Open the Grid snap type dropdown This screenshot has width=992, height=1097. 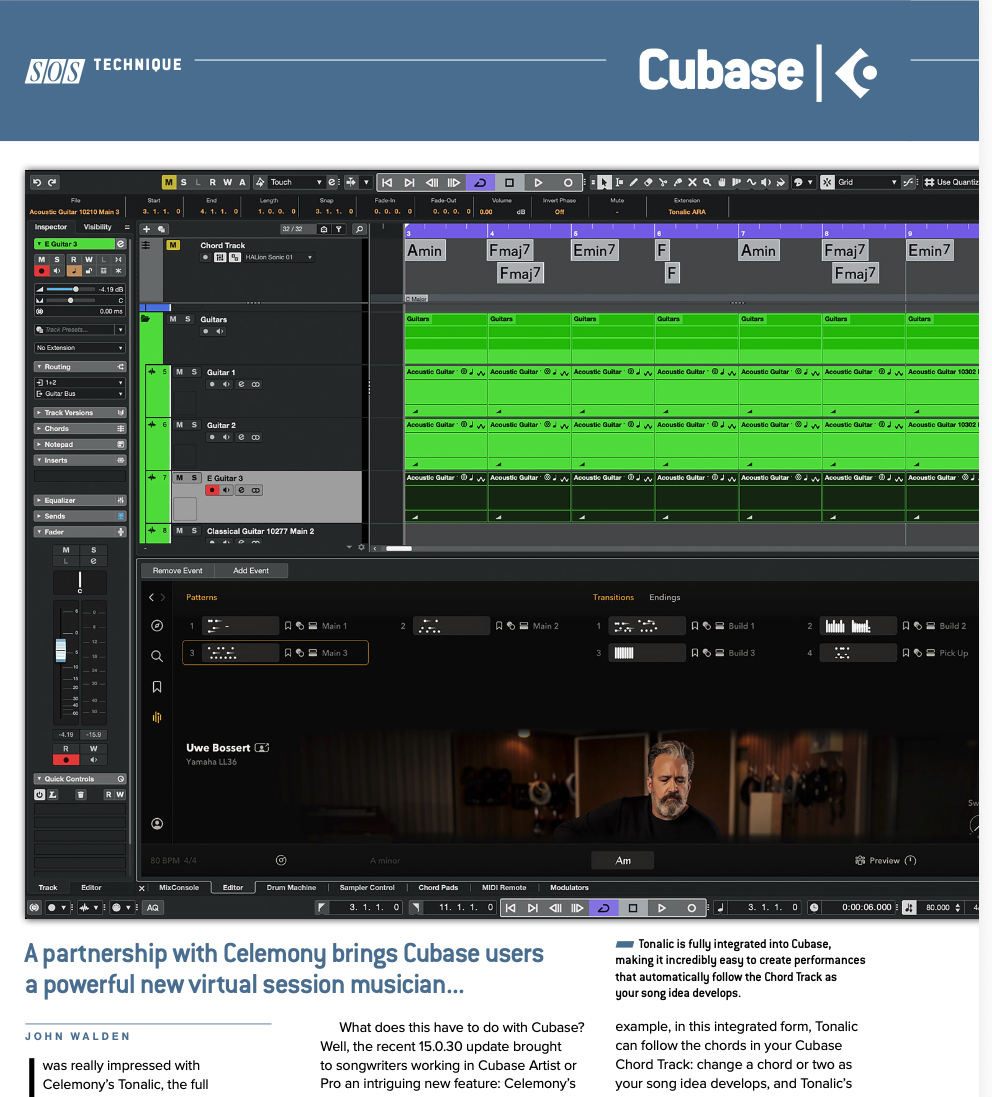(867, 183)
